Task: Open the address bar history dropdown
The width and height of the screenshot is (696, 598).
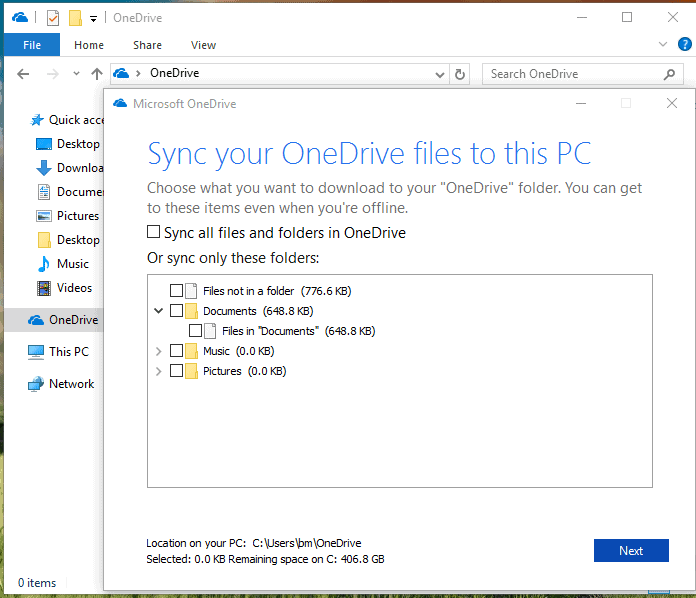Action: coord(440,75)
